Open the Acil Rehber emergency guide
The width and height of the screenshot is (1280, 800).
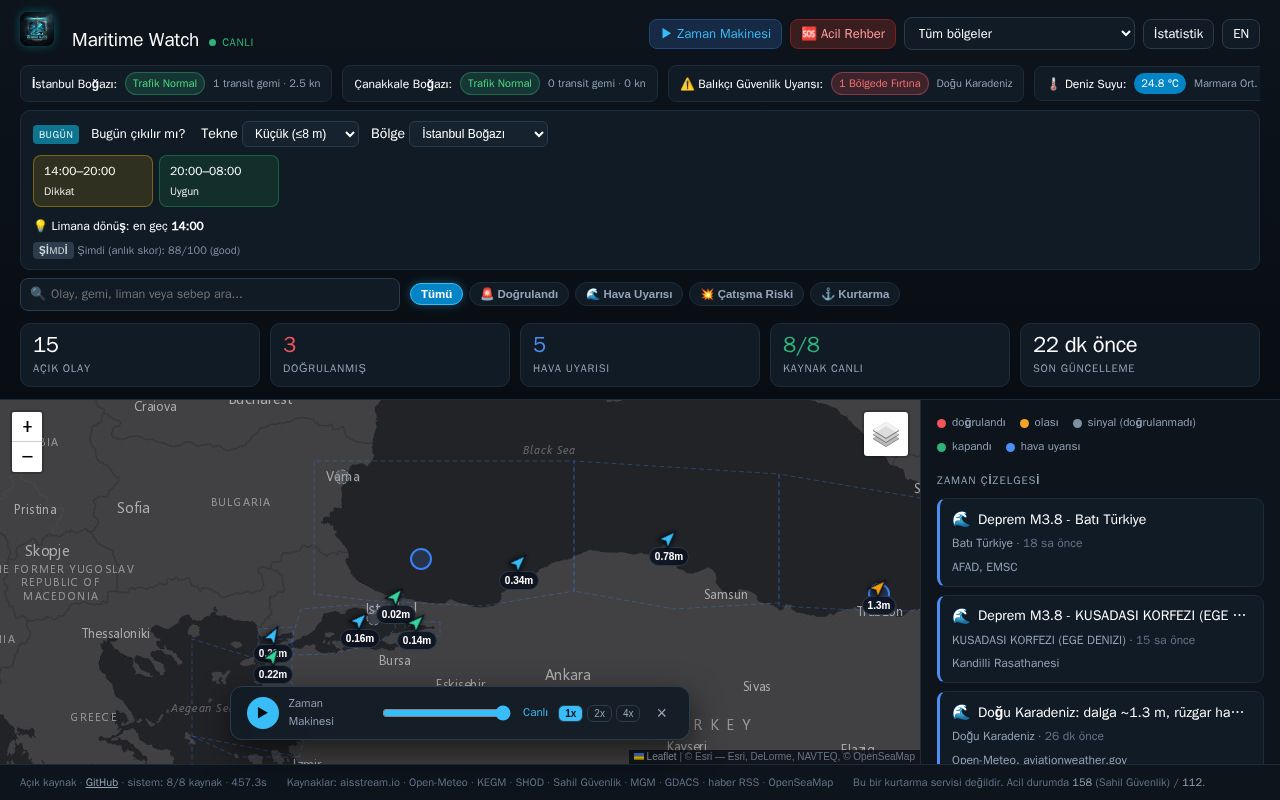coord(843,33)
